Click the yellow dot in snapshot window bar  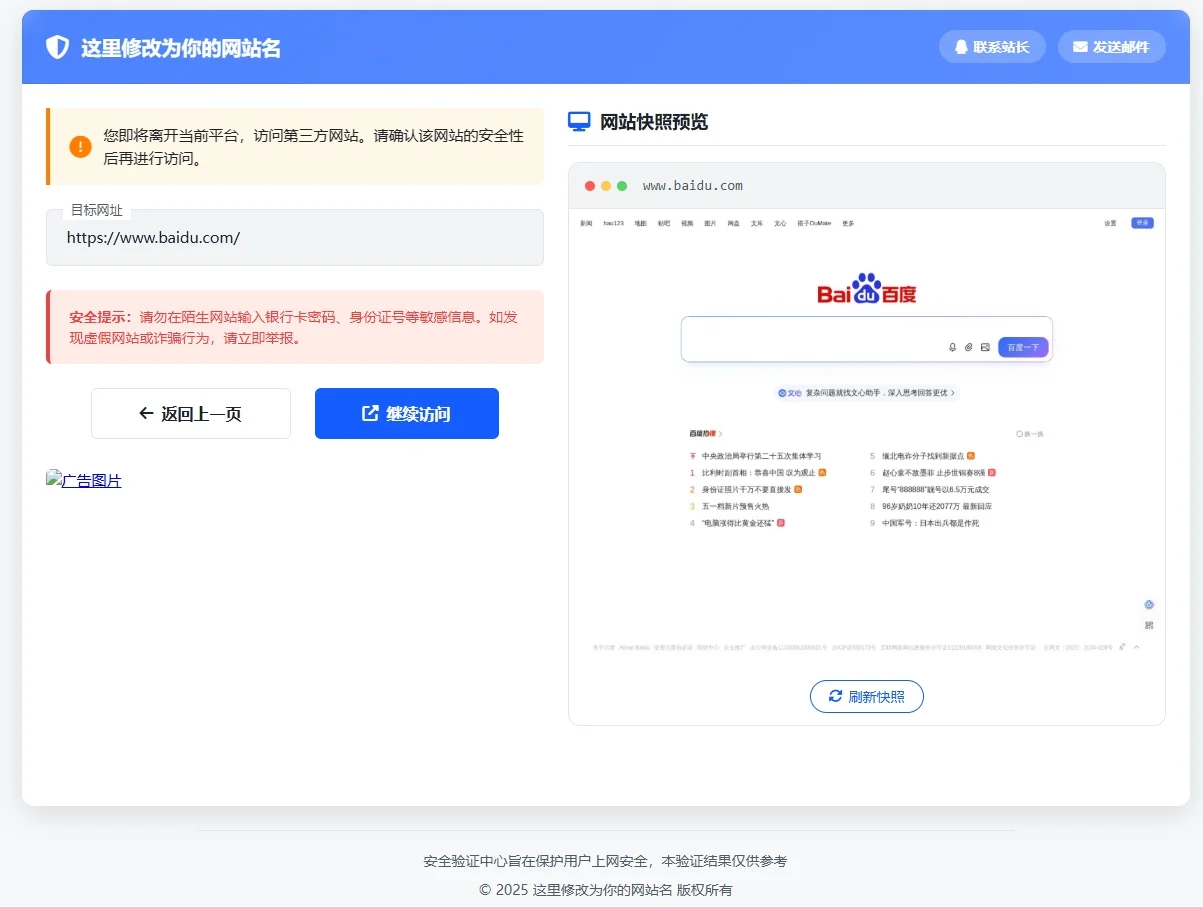click(606, 186)
